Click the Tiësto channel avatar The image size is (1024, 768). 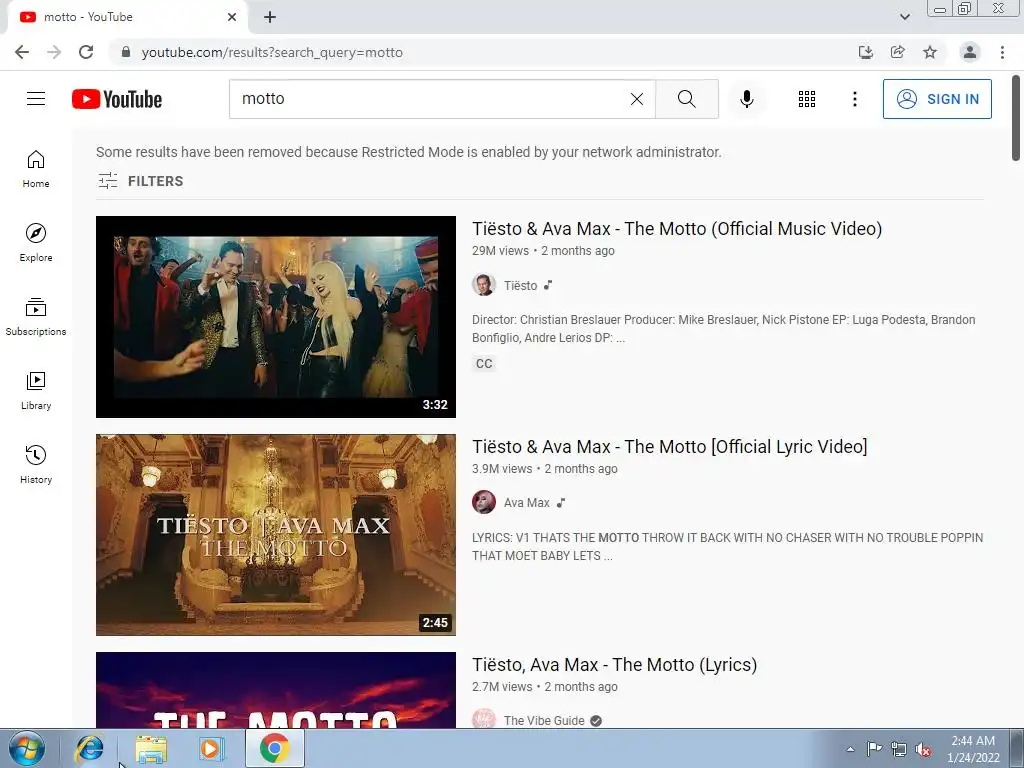484,285
